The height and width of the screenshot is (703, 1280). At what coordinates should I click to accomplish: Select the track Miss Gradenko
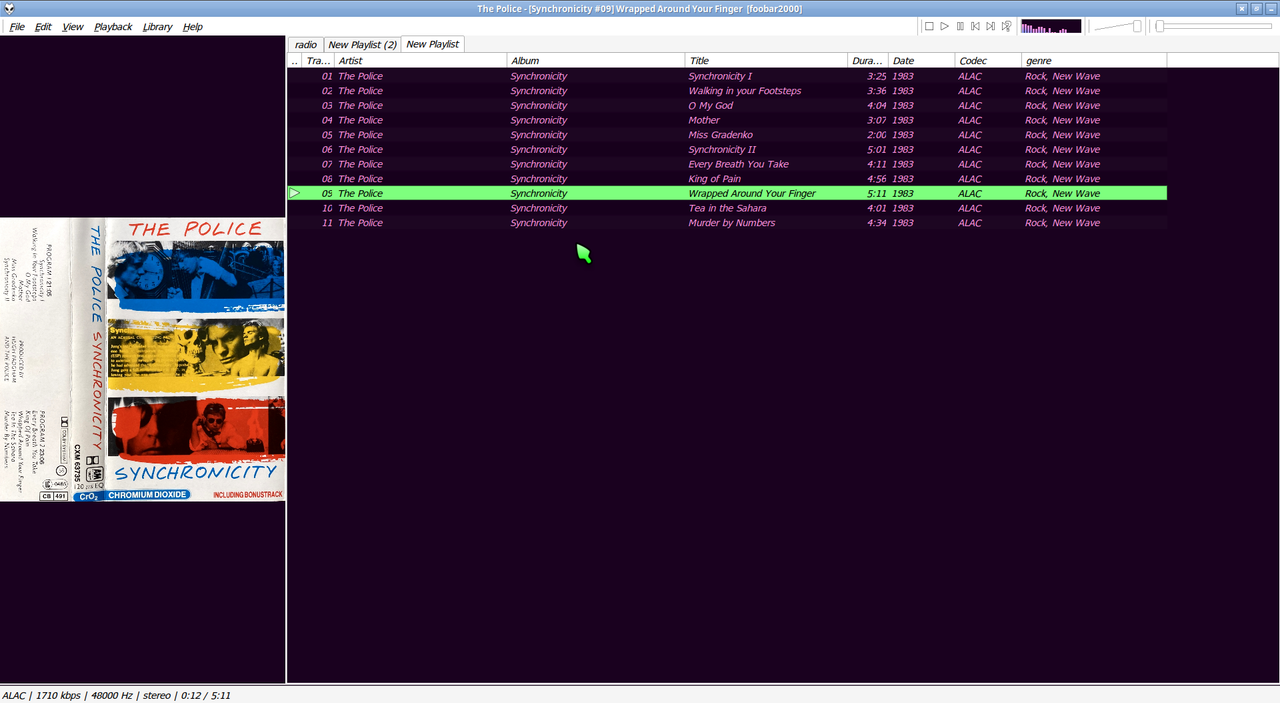(727, 135)
